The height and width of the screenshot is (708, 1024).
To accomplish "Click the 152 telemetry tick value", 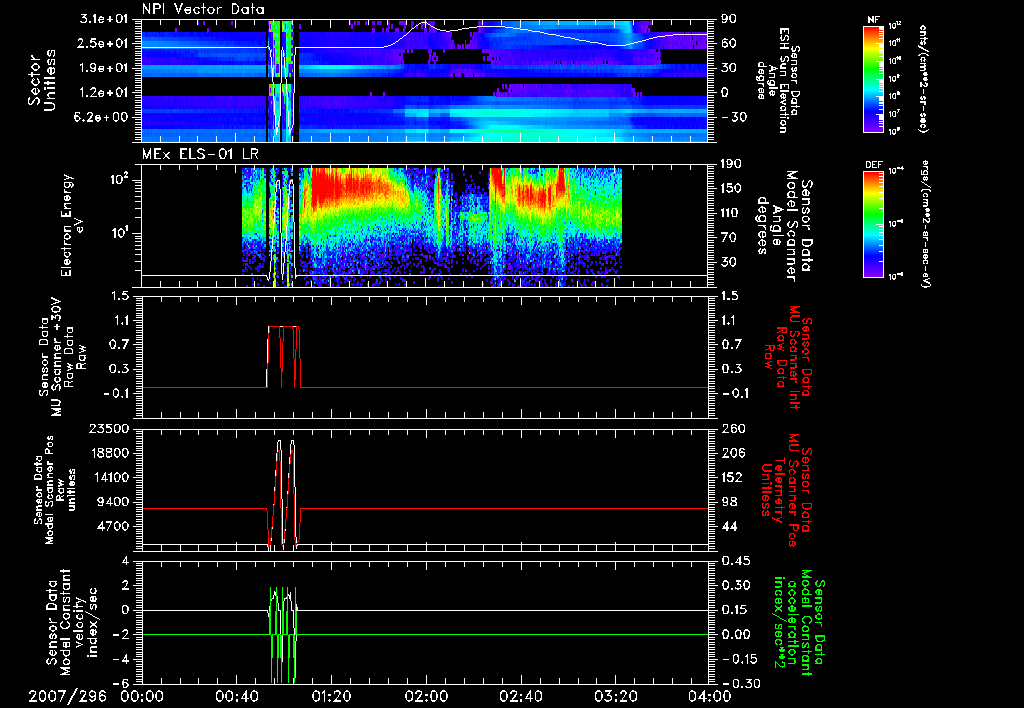I will [x=733, y=477].
